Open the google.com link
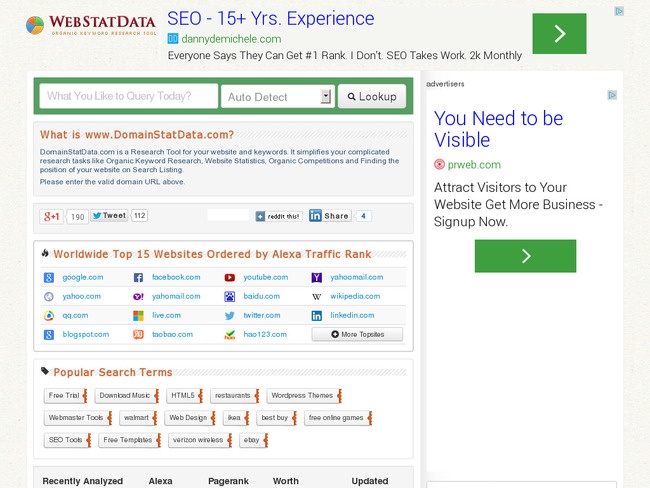 83,277
